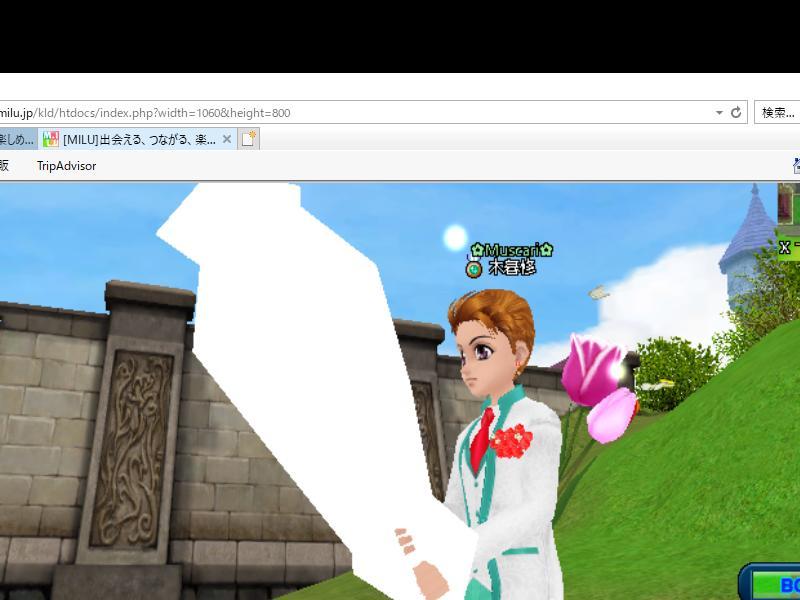Click the X marker below the minimap
This screenshot has width=800, height=600.
pyautogui.click(x=785, y=248)
